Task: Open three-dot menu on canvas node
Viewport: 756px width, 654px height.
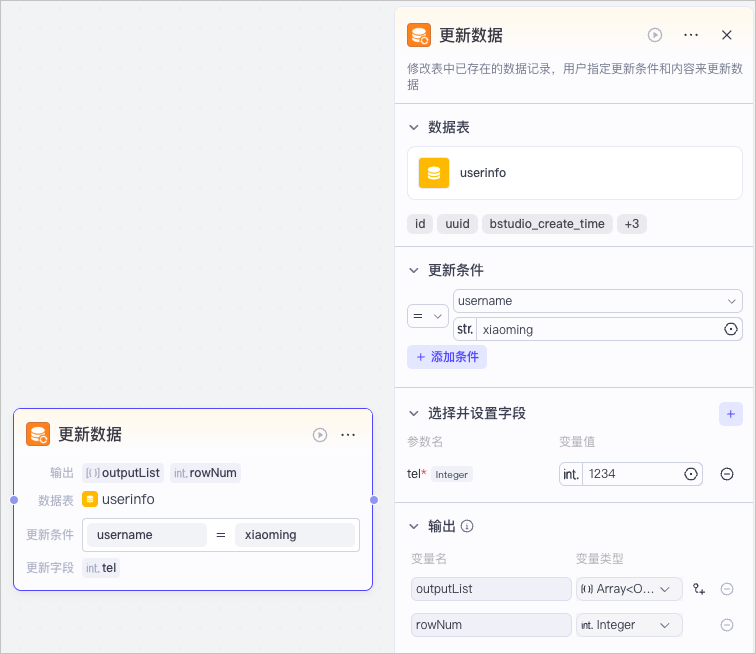Action: 348,435
